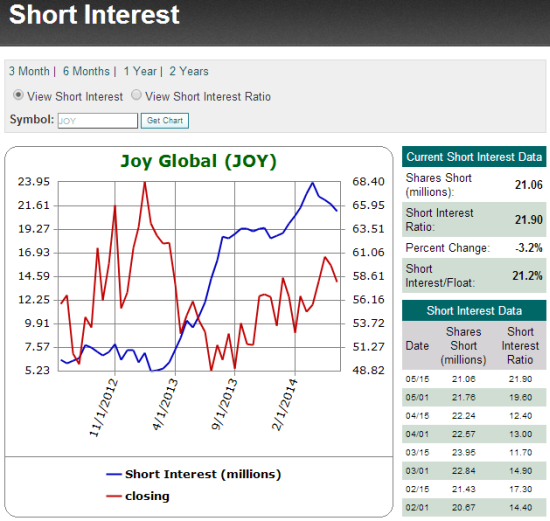550x521 pixels.
Task: Switch chart to 1 Year range
Action: (x=140, y=71)
